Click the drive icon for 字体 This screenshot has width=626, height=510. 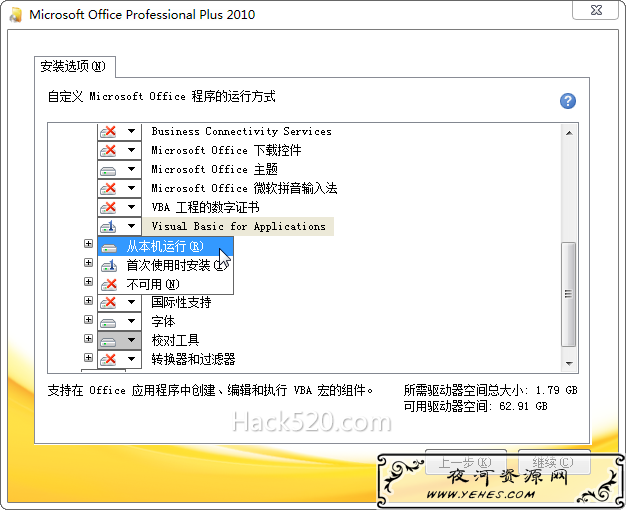coord(108,322)
